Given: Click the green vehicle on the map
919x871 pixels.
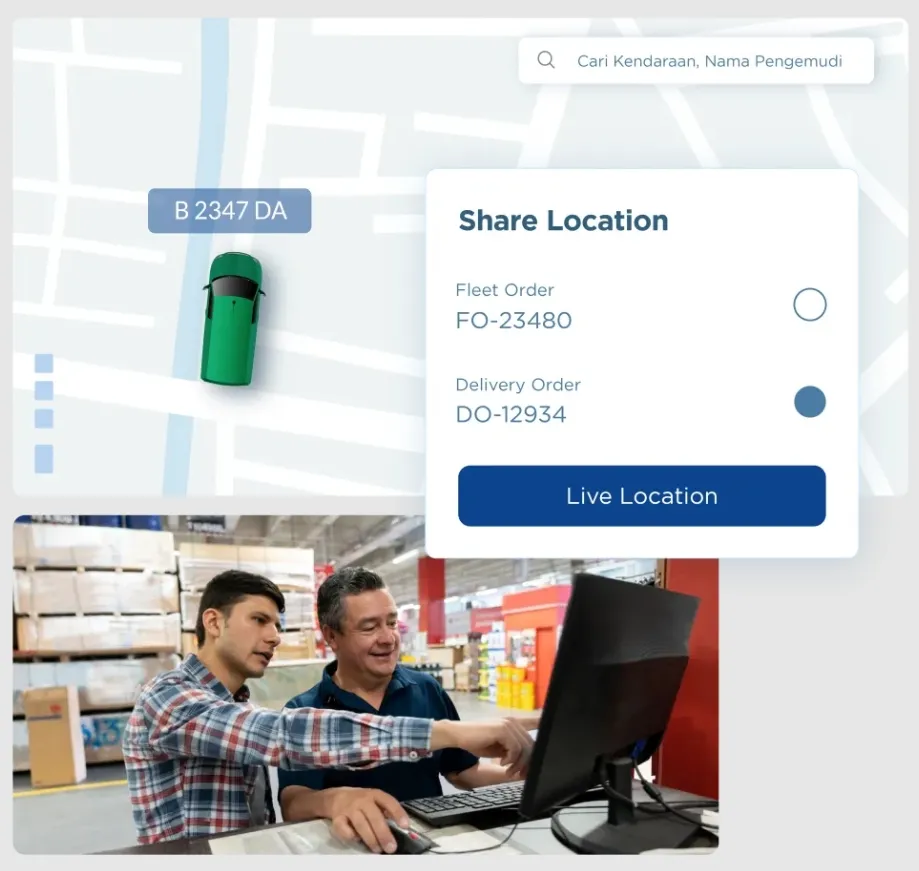Looking at the screenshot, I should pyautogui.click(x=232, y=319).
